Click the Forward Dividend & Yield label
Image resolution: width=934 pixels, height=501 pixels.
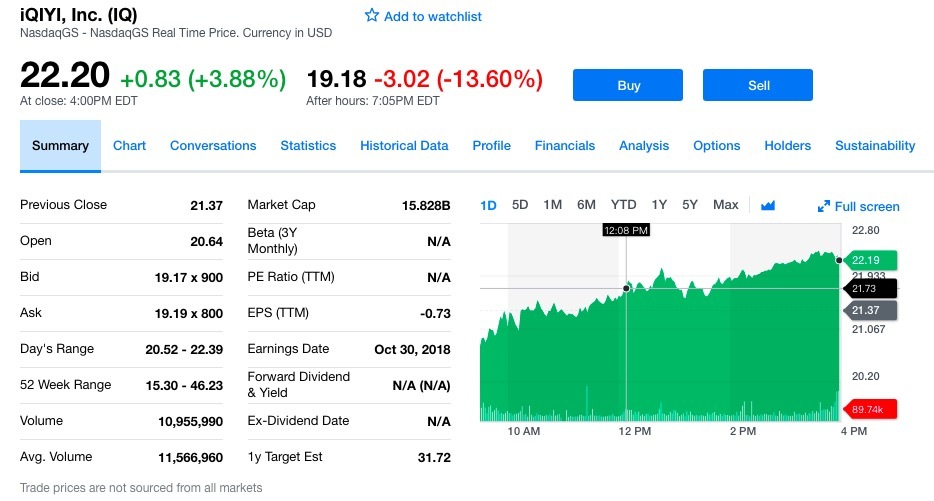coord(298,385)
